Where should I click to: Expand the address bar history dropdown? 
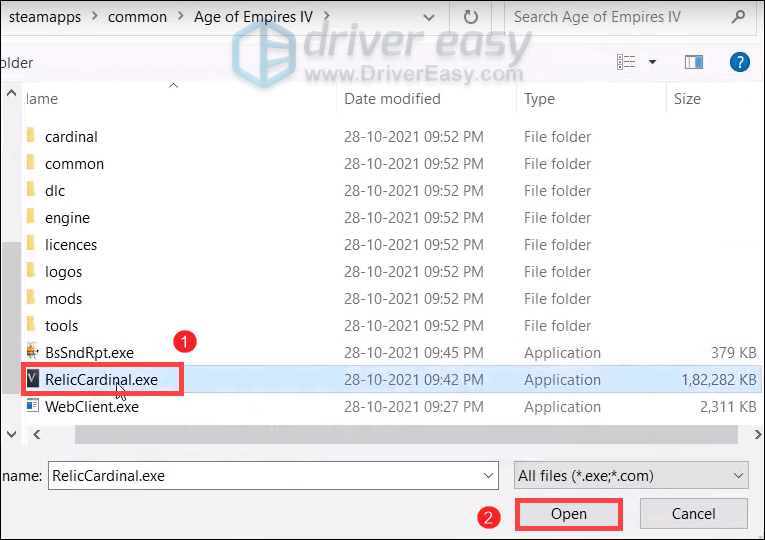428,18
